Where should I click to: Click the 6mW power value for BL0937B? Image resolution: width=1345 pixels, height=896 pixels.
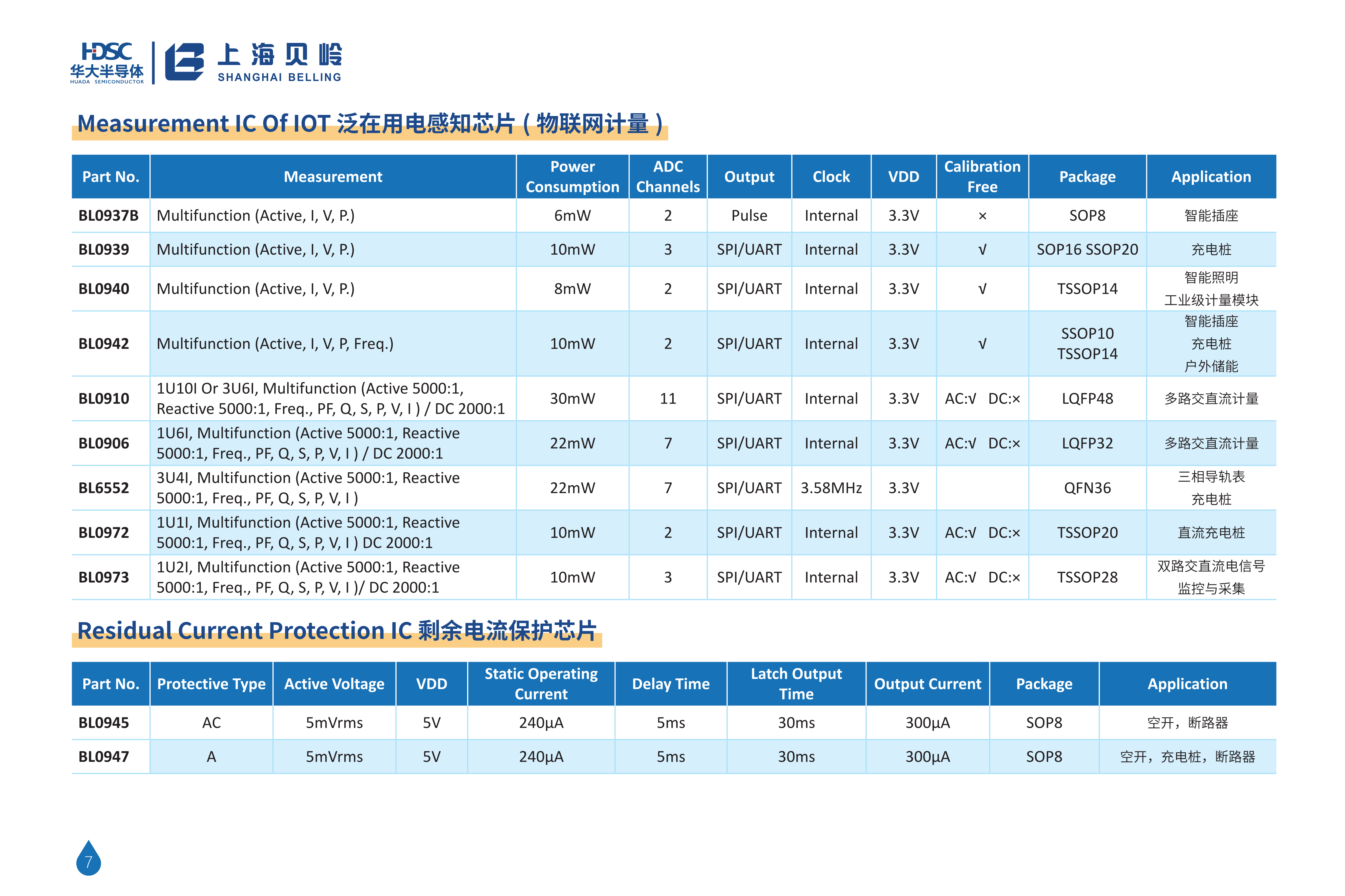(572, 215)
